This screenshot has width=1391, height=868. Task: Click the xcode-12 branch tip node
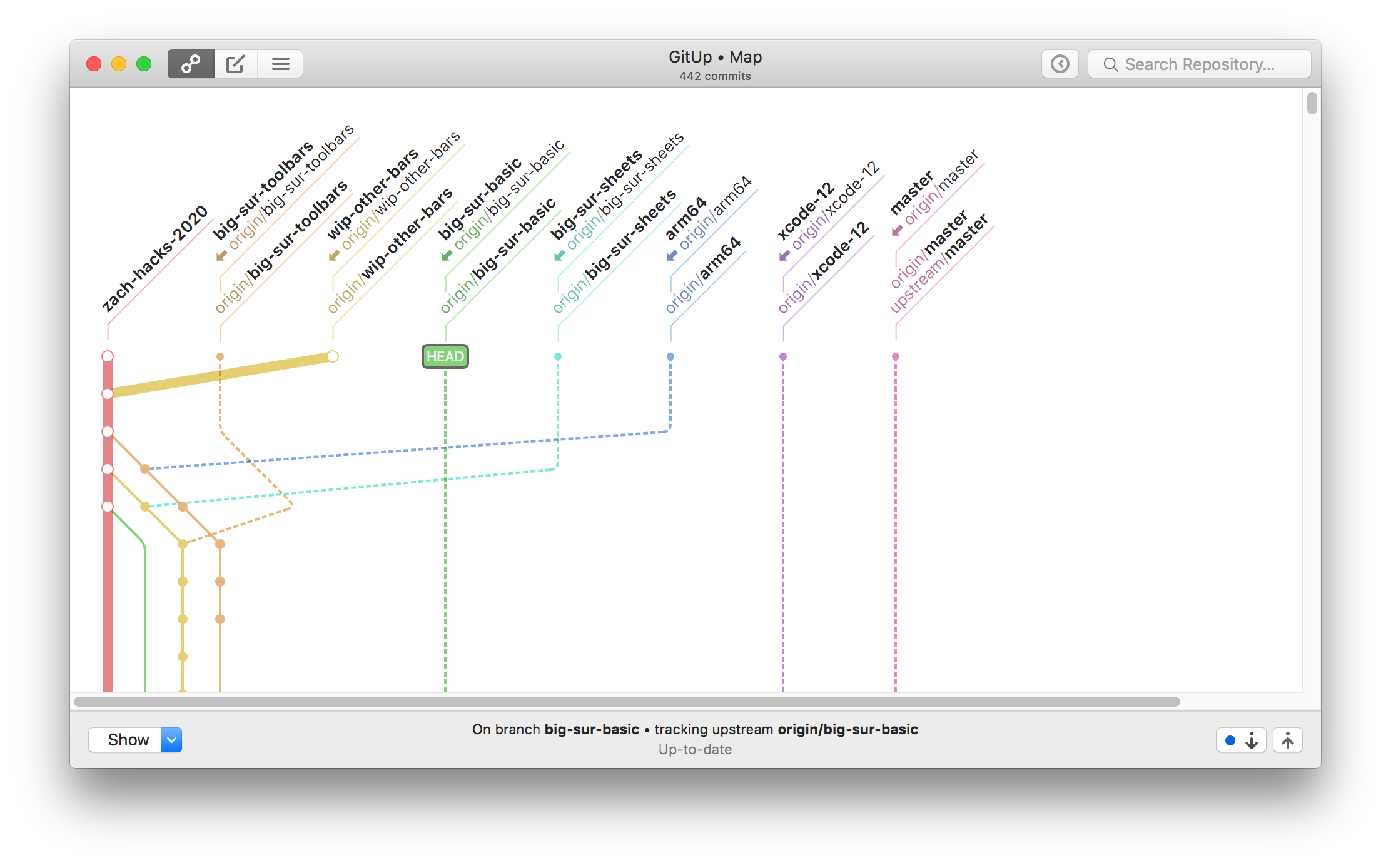[x=783, y=356]
